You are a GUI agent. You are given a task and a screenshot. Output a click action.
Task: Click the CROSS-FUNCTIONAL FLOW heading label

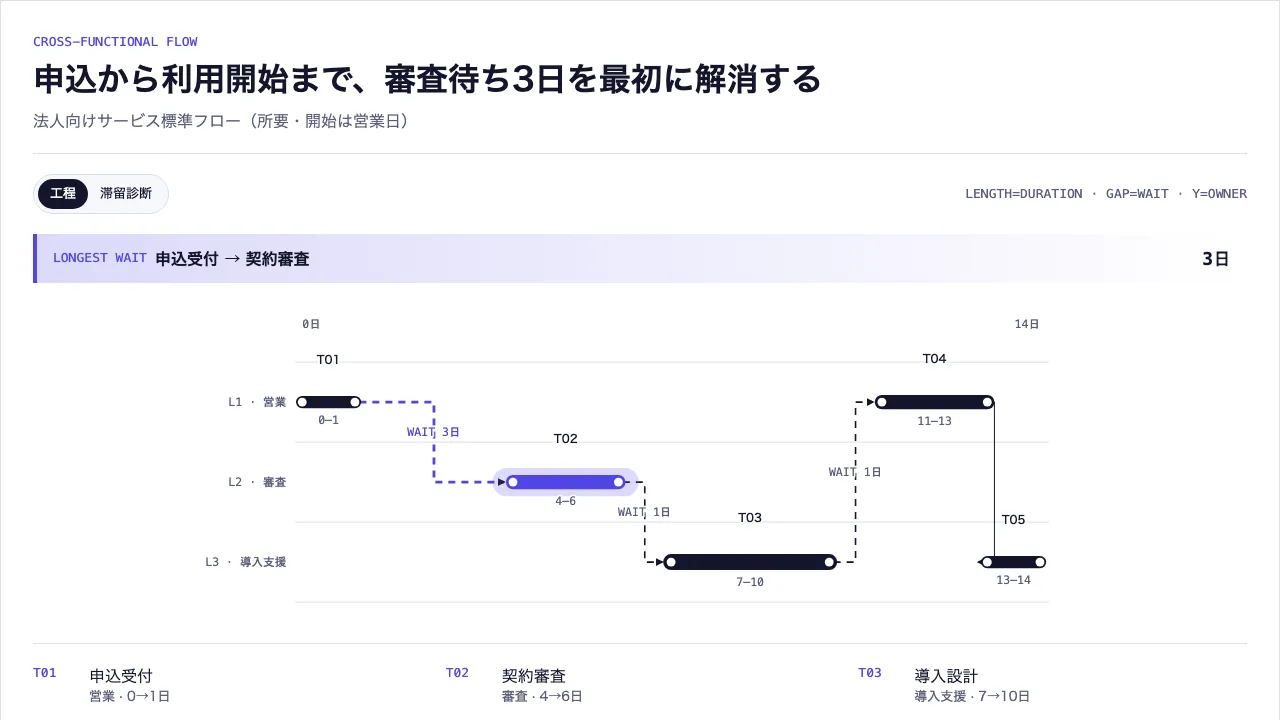[115, 42]
